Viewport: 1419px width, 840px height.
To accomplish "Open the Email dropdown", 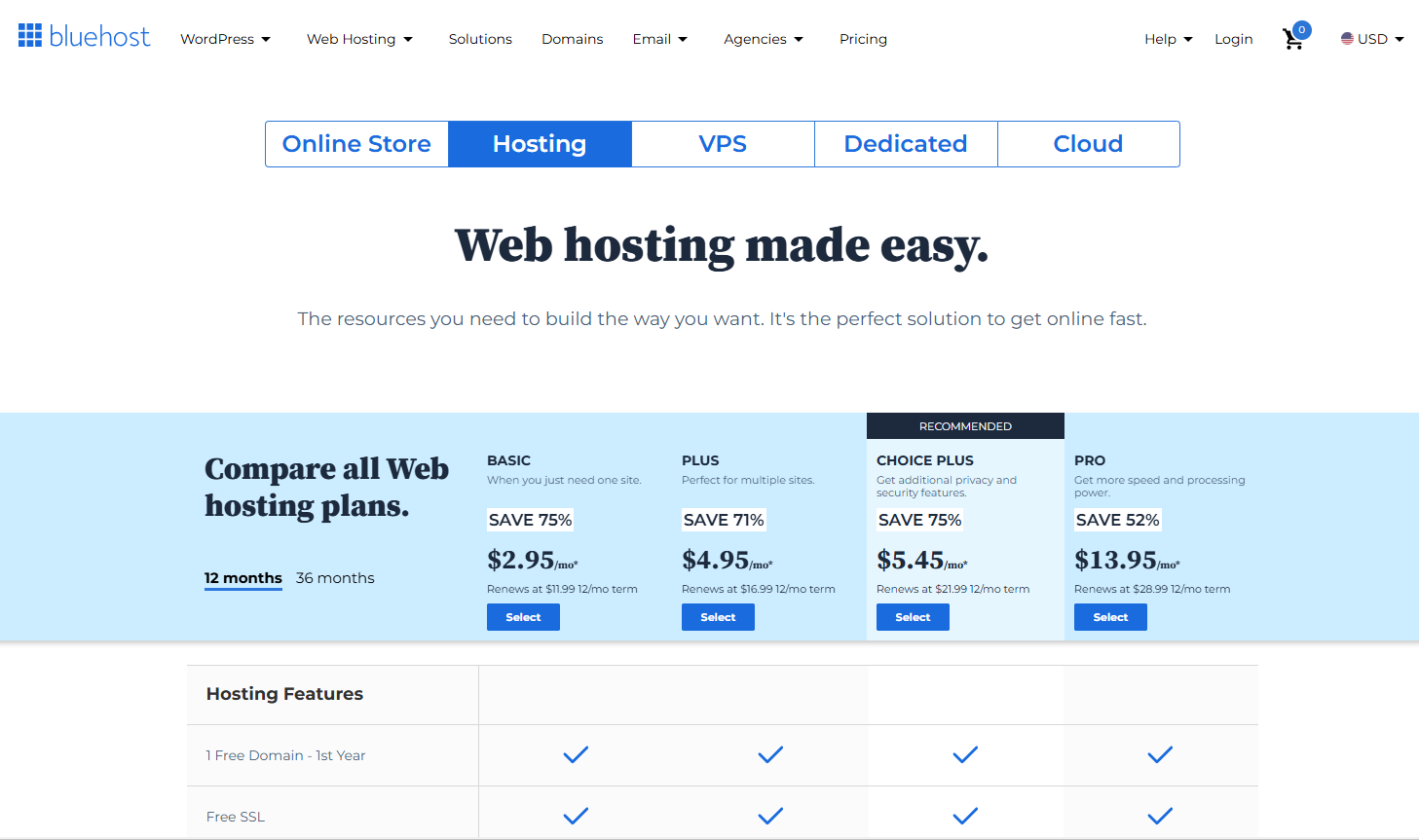I will click(660, 39).
